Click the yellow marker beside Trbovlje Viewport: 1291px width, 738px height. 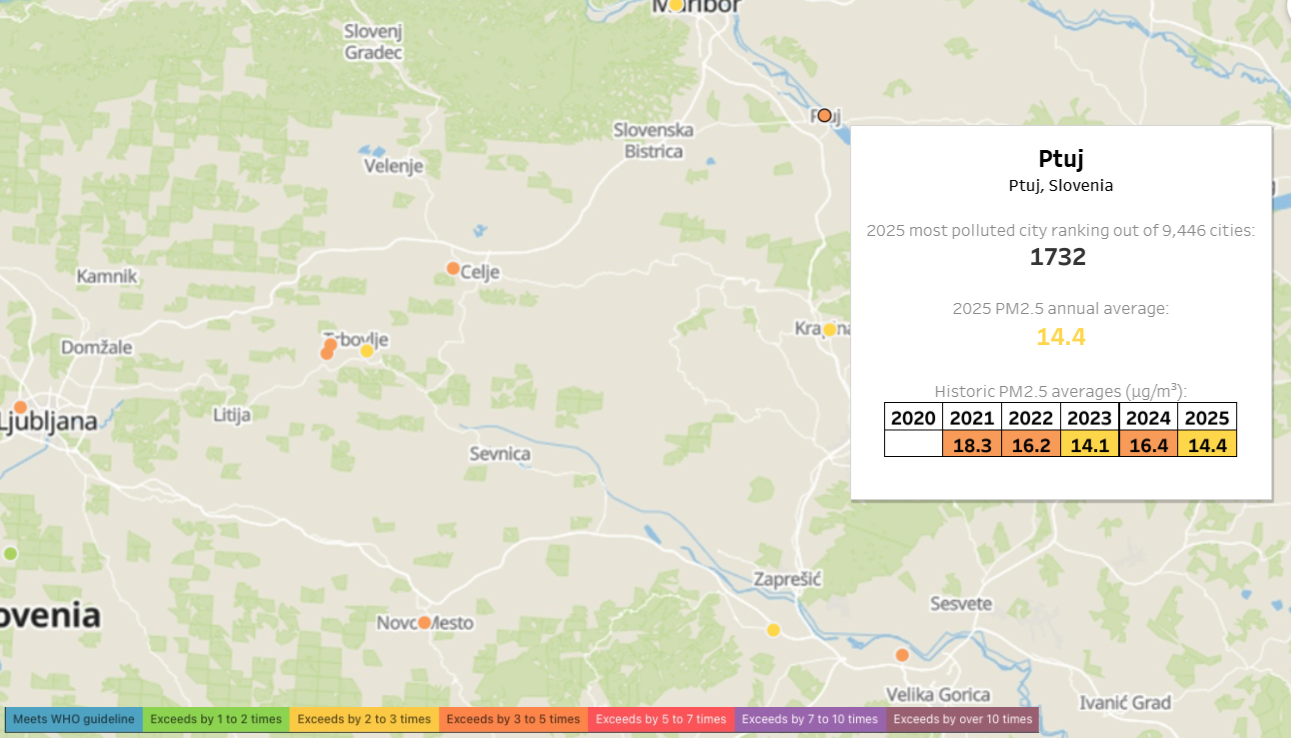(x=367, y=351)
